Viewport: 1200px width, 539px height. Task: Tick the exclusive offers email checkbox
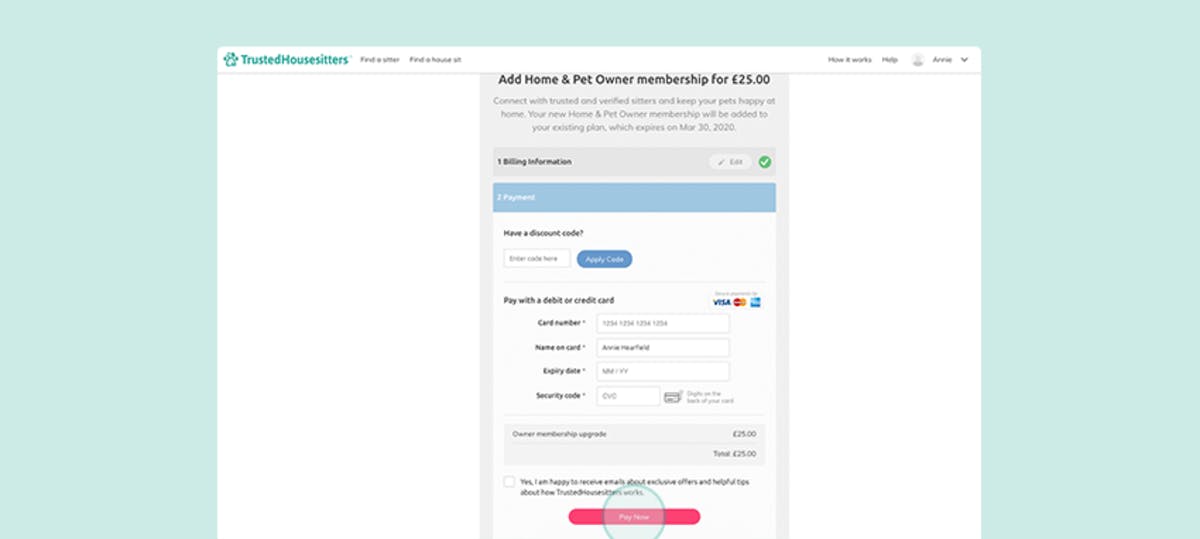pos(510,482)
